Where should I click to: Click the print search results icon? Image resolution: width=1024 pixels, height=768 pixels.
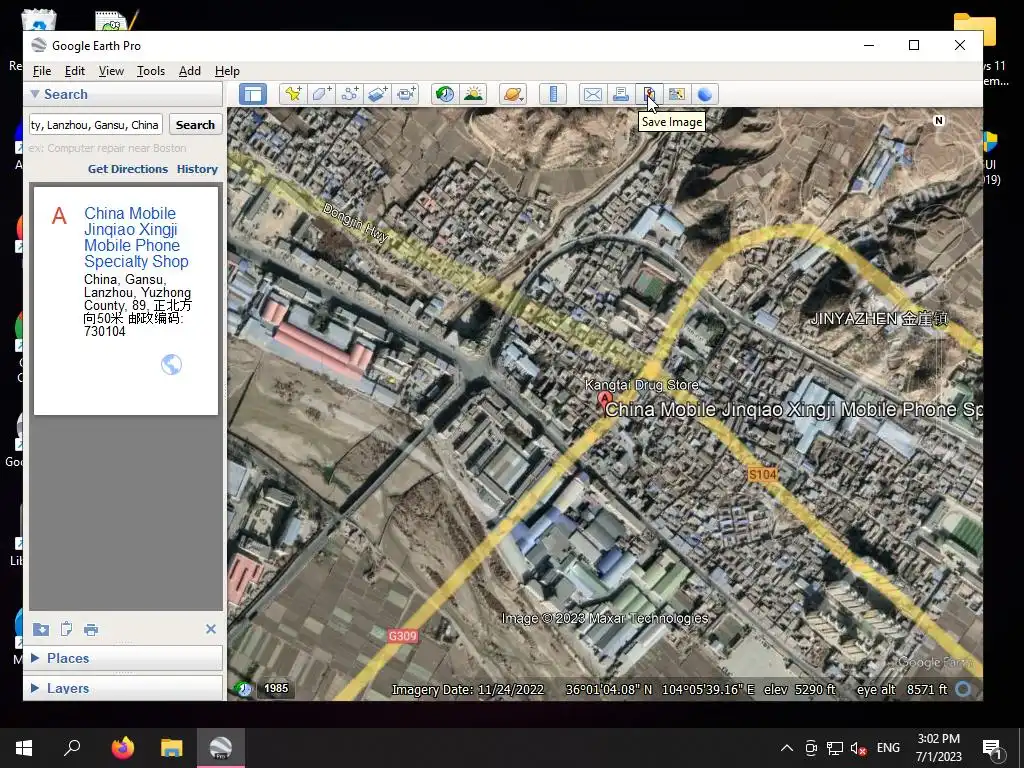coord(91,630)
